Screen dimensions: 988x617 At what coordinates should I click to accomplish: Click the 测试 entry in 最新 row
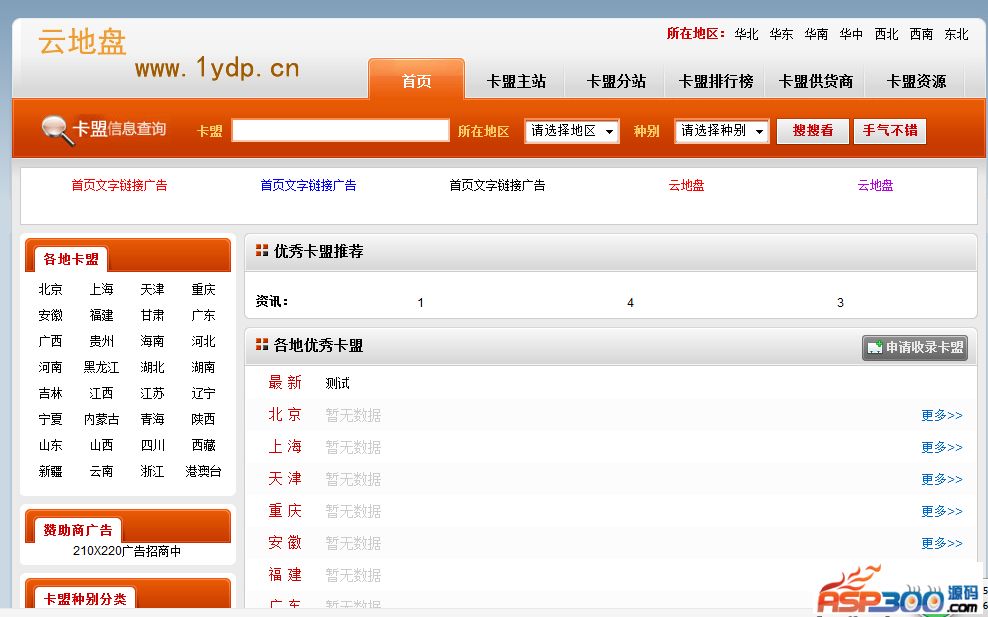click(337, 383)
